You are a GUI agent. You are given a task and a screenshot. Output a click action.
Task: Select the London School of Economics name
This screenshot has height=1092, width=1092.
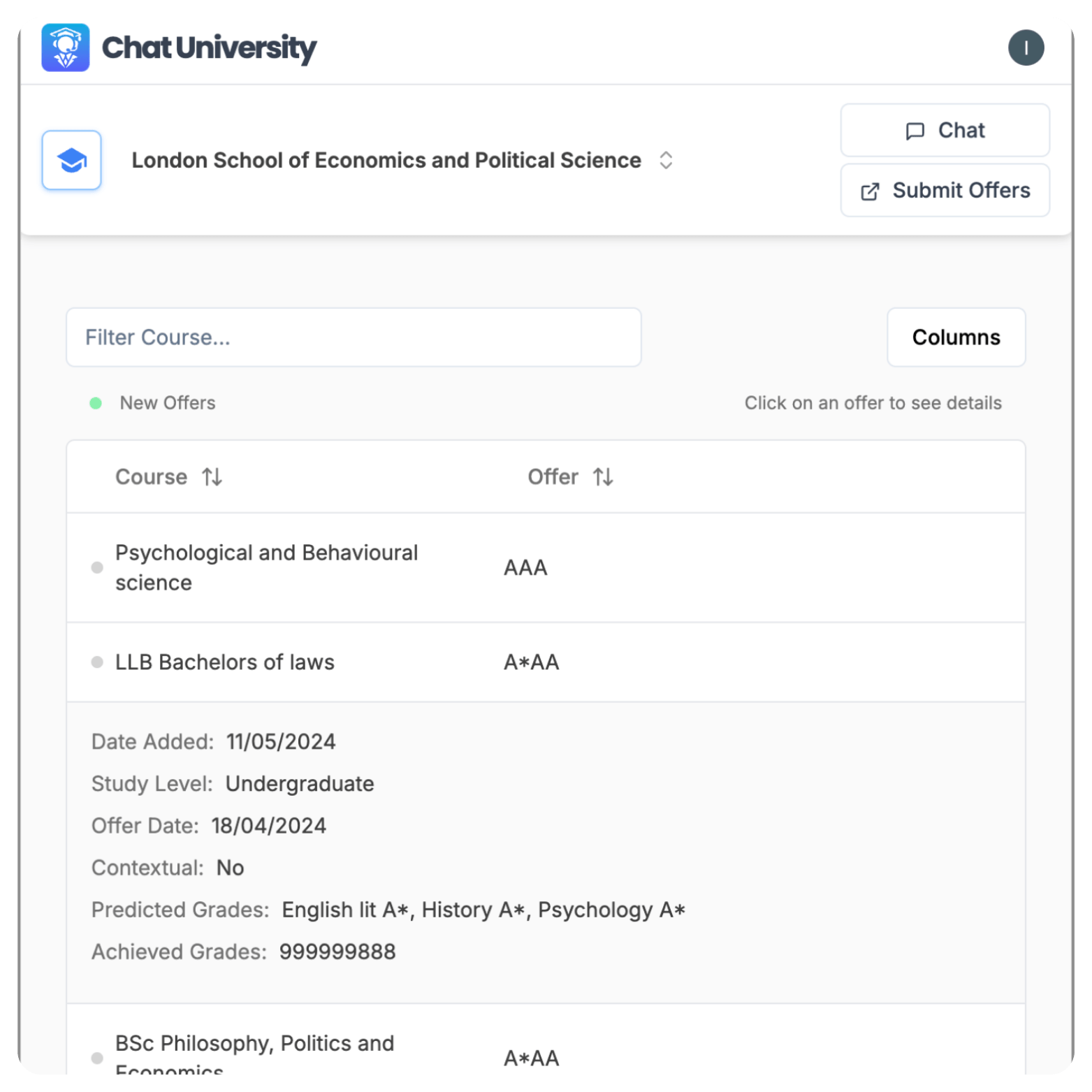tap(386, 160)
